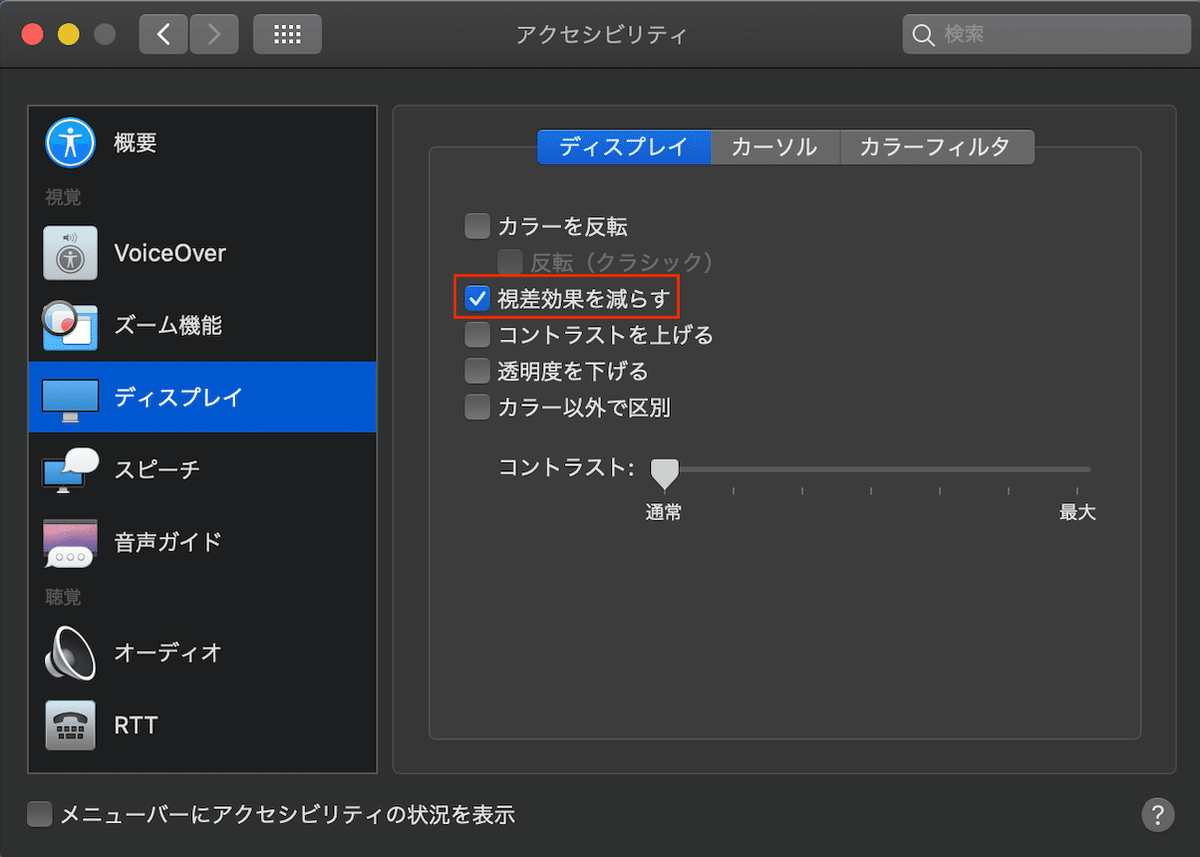Uncheck 視差効果を減らす checkbox
1200x857 pixels.
point(477,298)
